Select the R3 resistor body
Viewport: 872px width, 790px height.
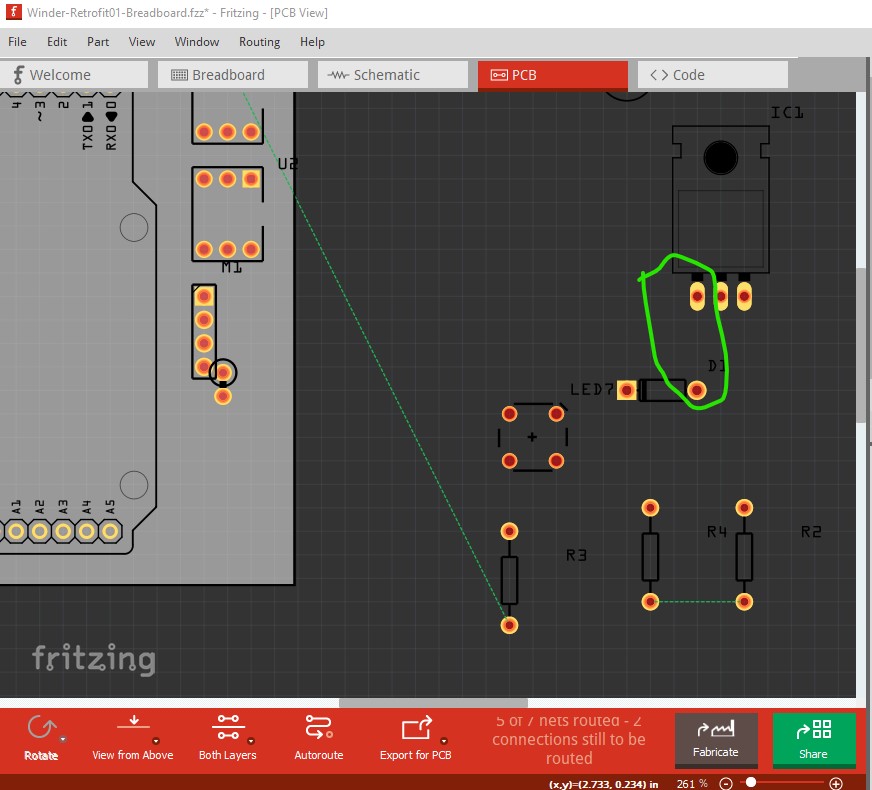click(509, 580)
